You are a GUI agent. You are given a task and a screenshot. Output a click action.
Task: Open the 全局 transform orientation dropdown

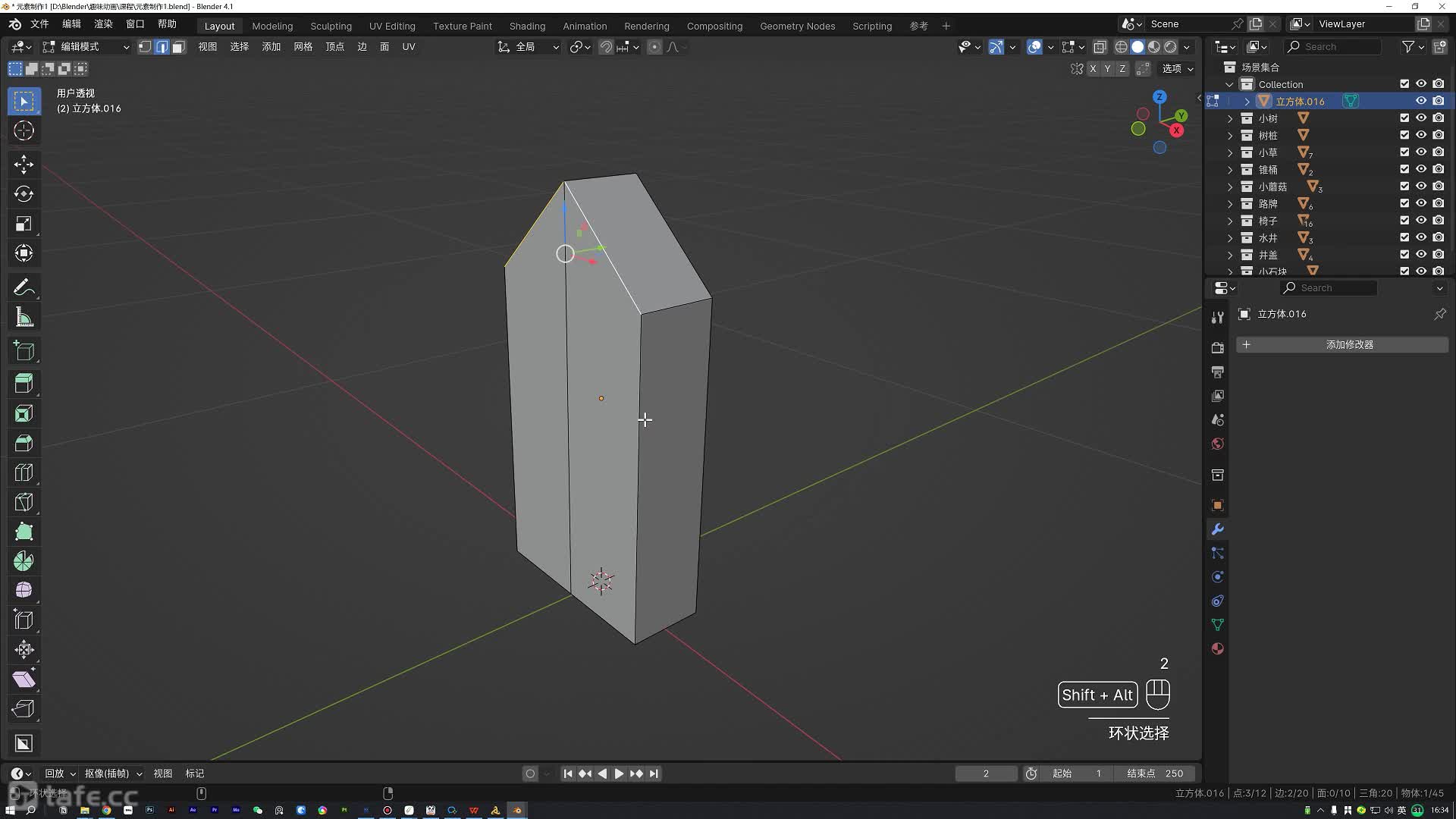[529, 47]
